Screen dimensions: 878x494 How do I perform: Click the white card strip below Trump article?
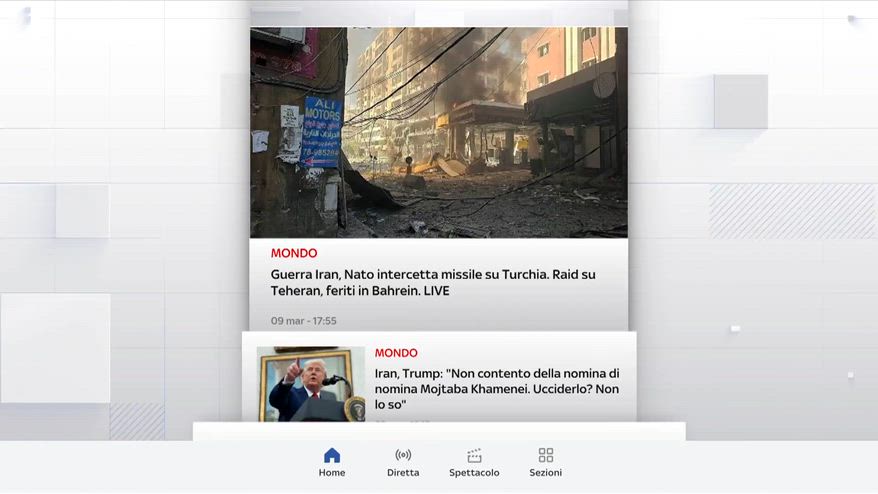coord(439,432)
